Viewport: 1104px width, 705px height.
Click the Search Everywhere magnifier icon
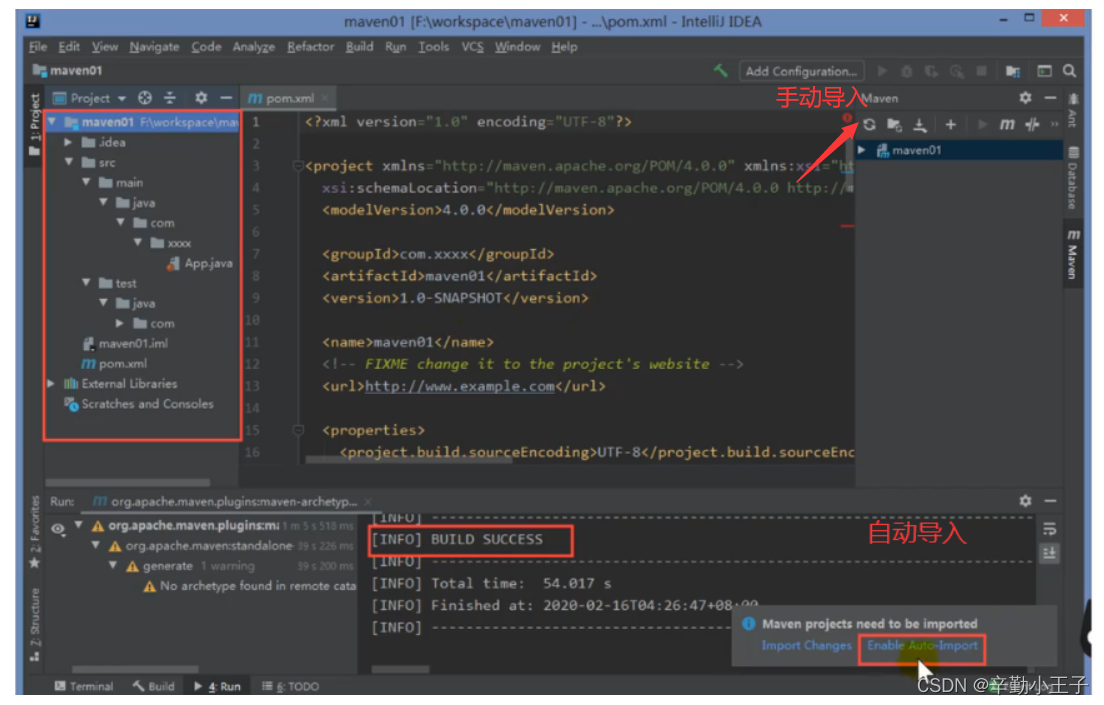(x=1070, y=71)
